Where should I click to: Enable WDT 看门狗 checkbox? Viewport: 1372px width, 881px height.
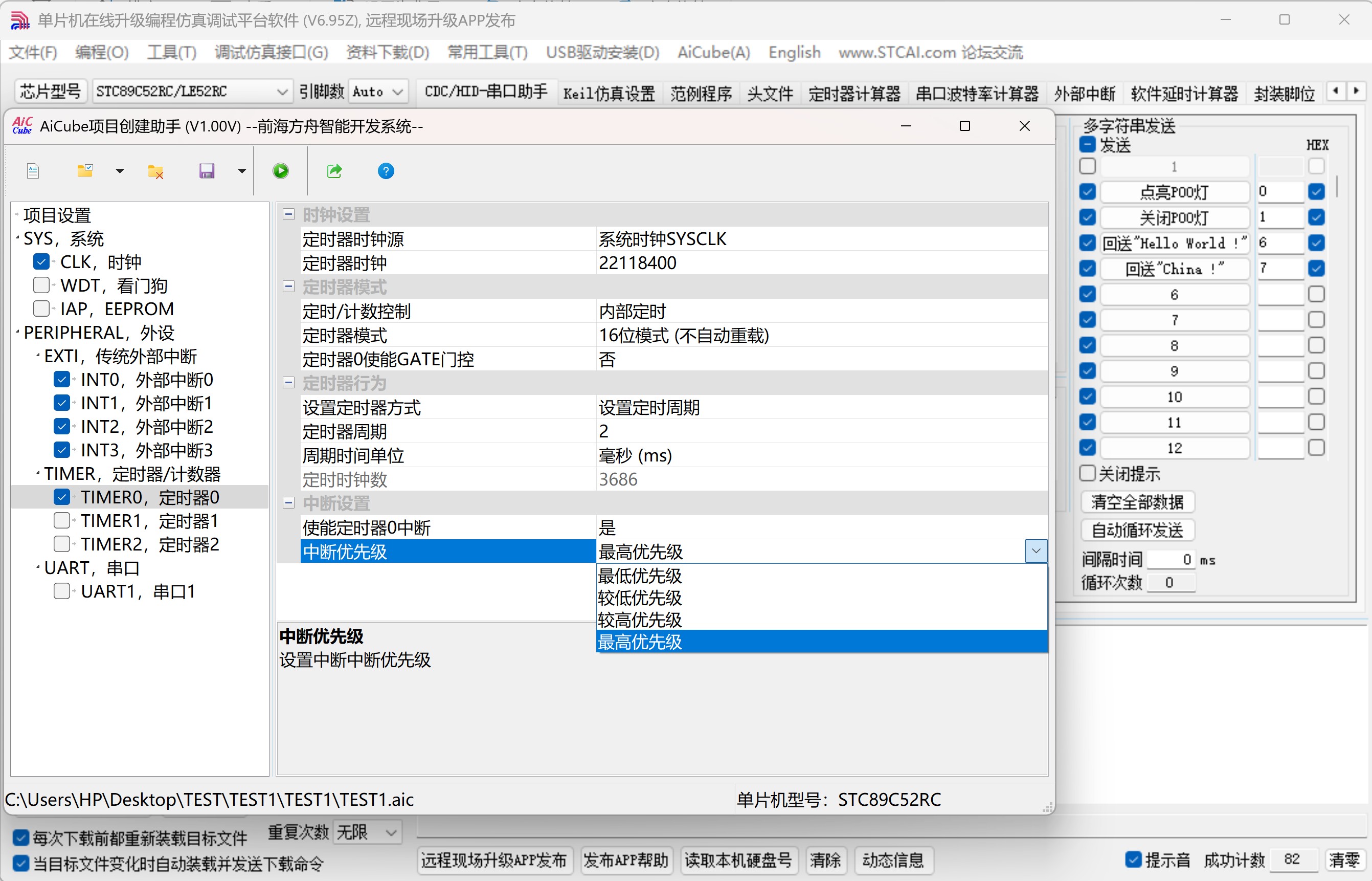[41, 285]
